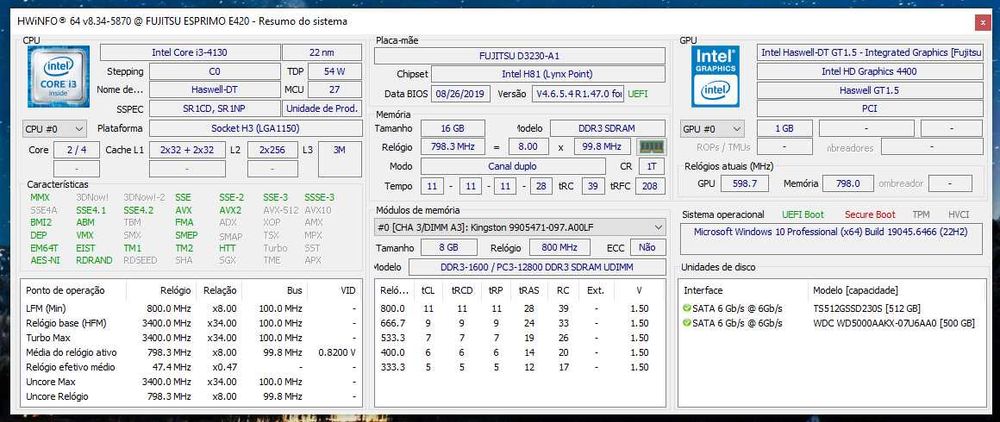Click the tRFC 208 value
The image size is (1000, 422).
651,186
